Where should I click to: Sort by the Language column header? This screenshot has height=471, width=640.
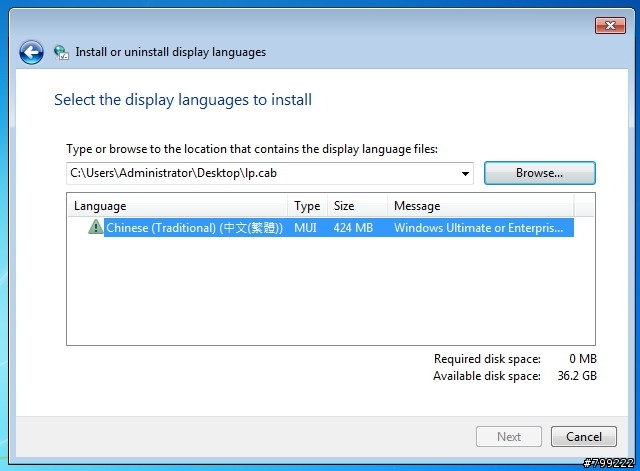pyautogui.click(x=178, y=206)
